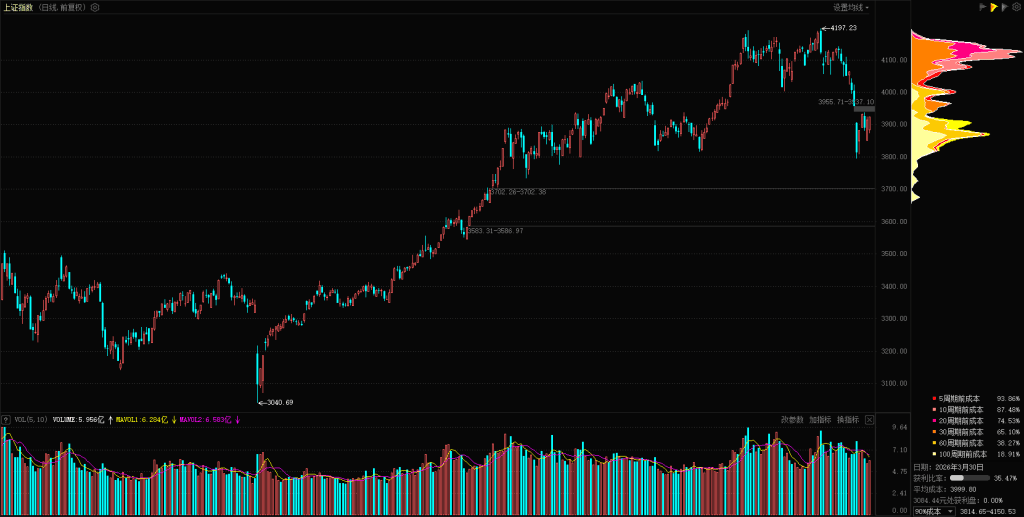This screenshot has width=1024, height=517.
Task: Click 换指标 to switch the indicator
Action: point(848,420)
